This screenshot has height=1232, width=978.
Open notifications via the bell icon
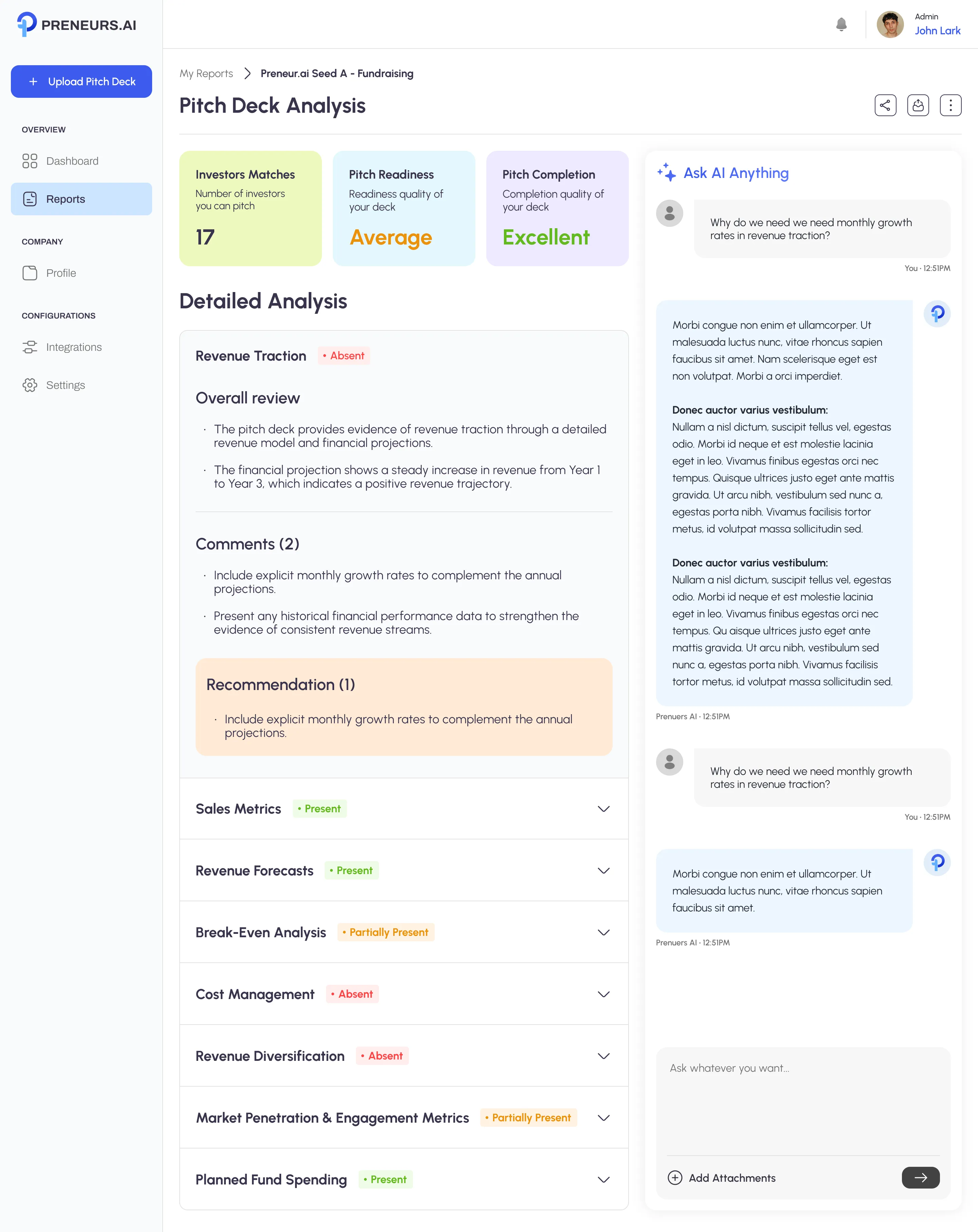(x=841, y=24)
